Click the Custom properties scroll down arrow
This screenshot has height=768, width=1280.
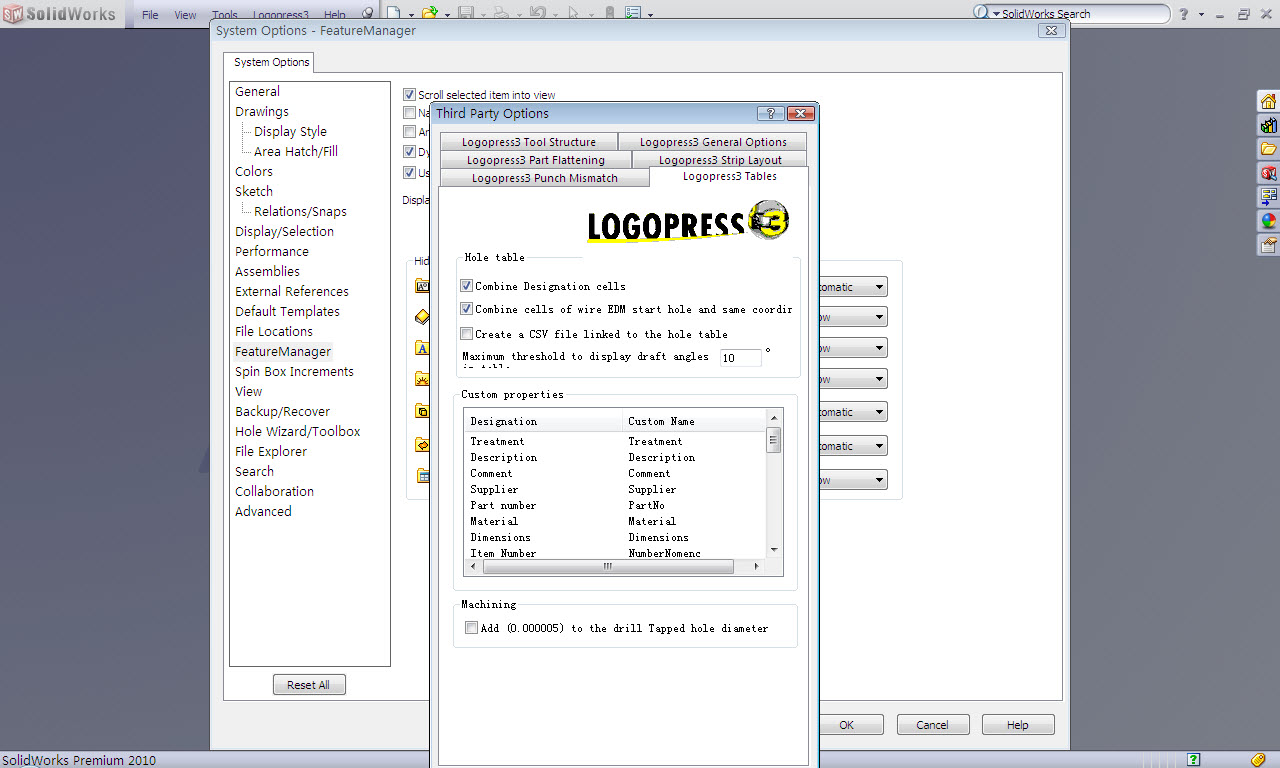(x=774, y=549)
